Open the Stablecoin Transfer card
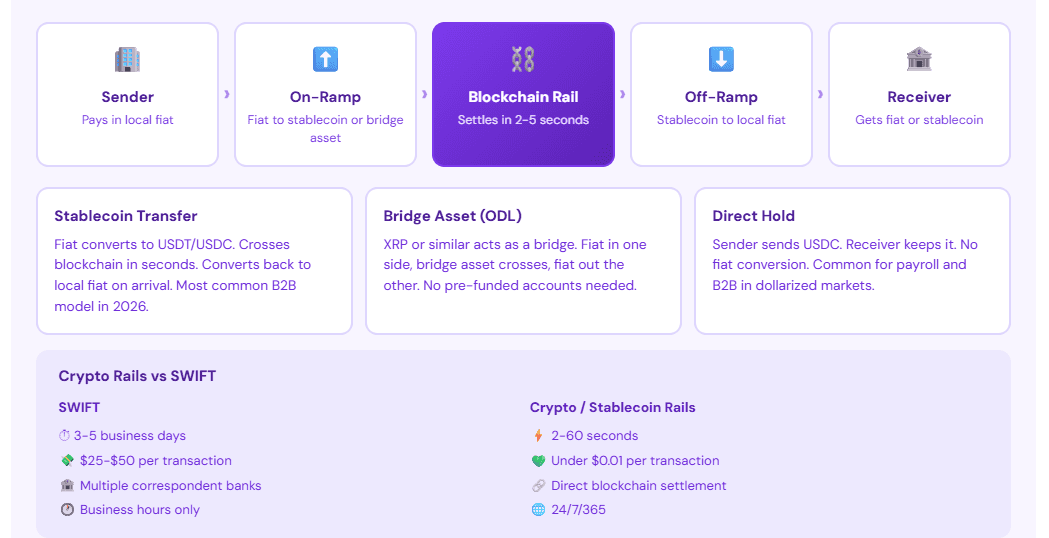This screenshot has height=538, width=1049. pos(194,260)
